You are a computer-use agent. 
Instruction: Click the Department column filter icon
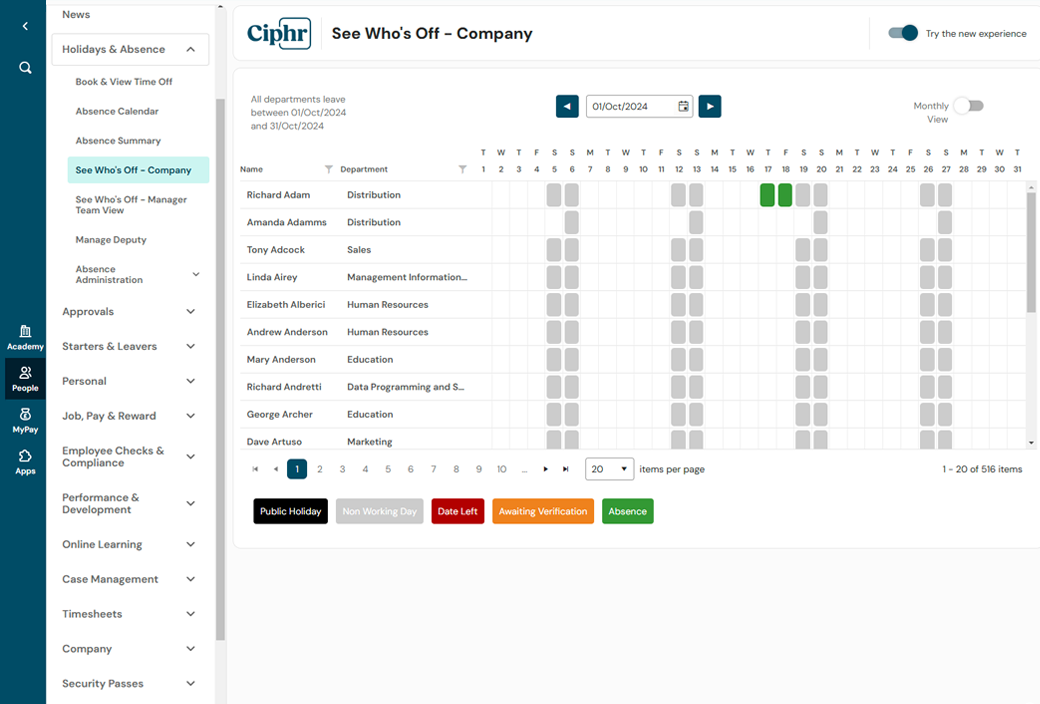[x=462, y=169]
